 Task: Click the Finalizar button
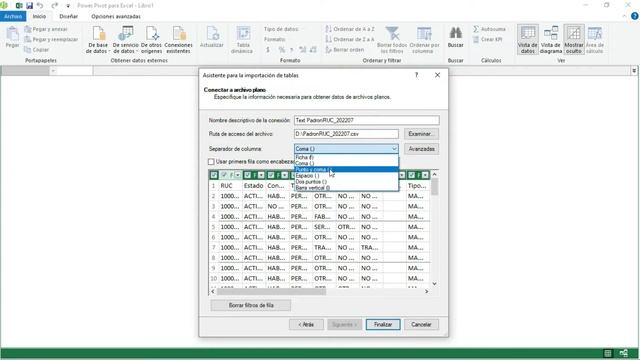tap(383, 324)
